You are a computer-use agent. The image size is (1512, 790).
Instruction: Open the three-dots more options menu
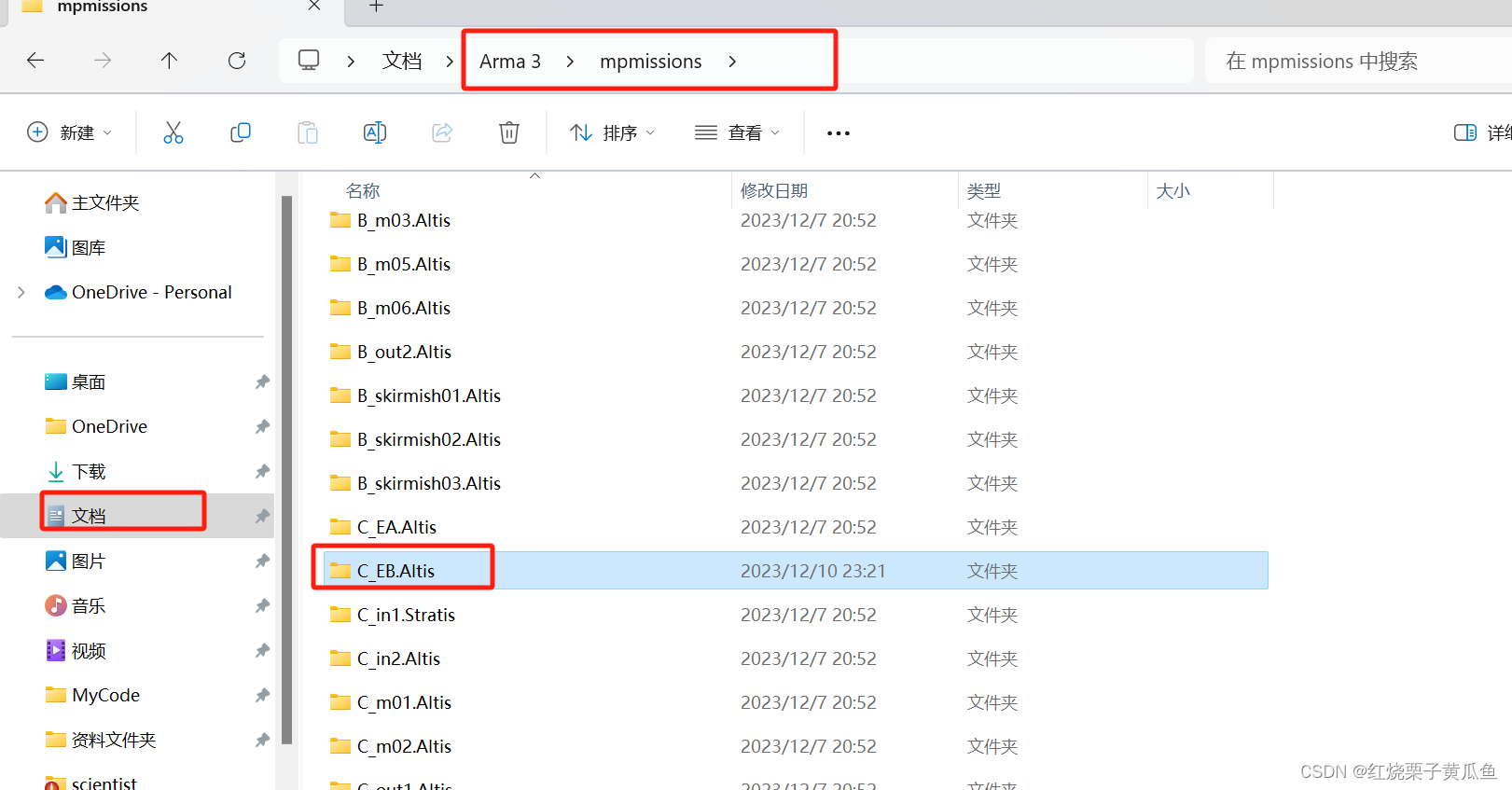(x=839, y=133)
